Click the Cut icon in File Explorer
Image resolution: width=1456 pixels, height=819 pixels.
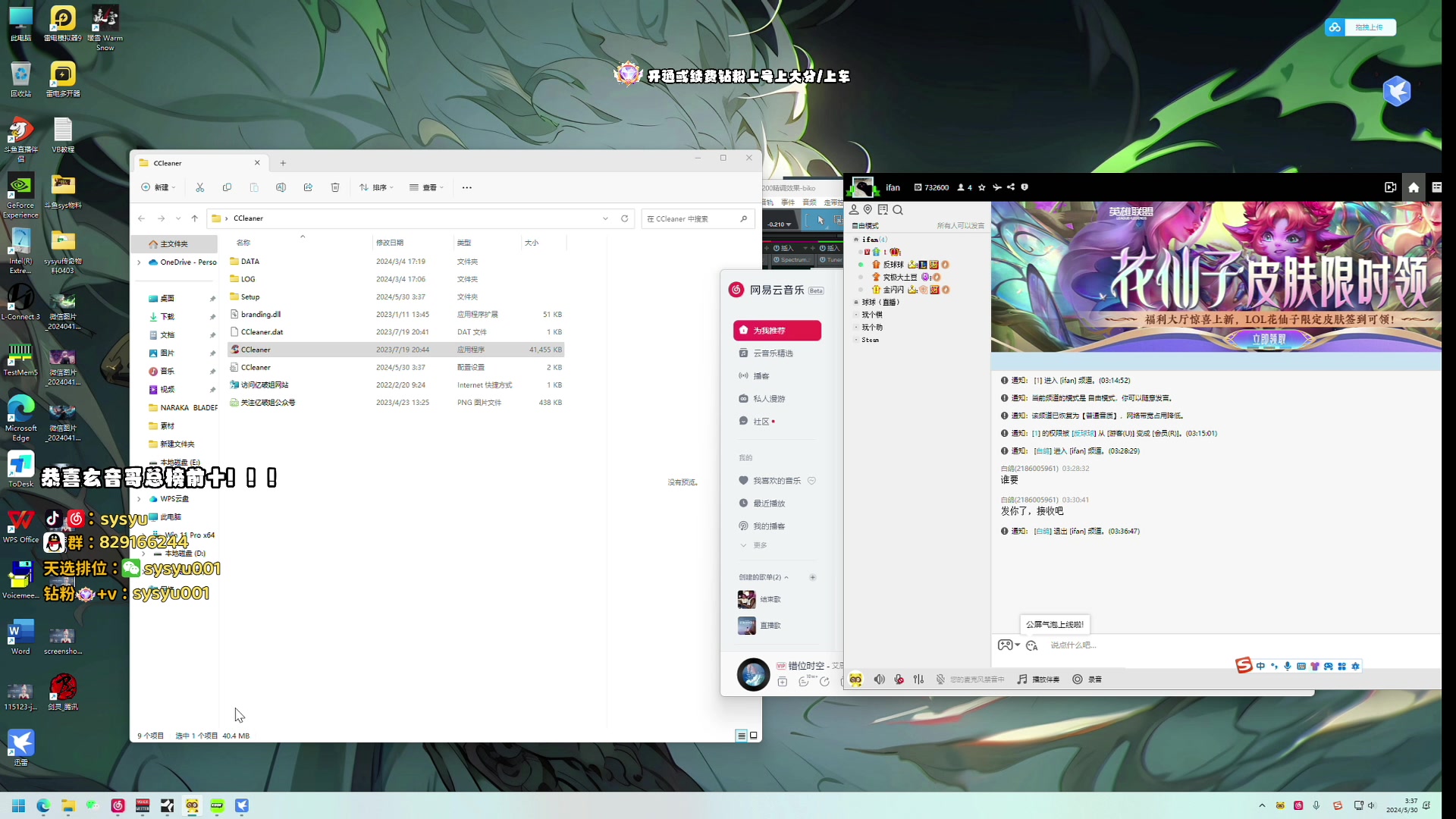[199, 187]
